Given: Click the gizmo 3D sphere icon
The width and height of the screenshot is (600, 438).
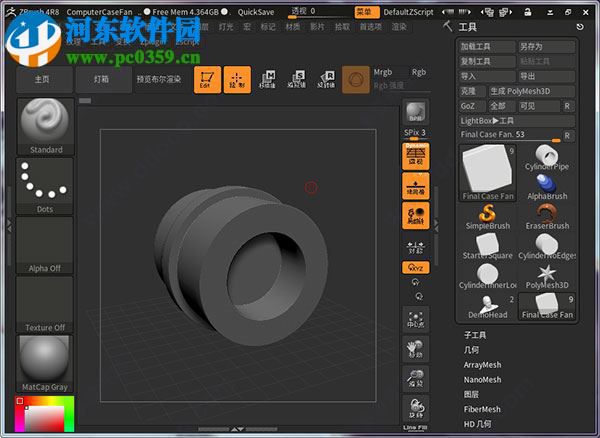Looking at the screenshot, I should pos(356,80).
